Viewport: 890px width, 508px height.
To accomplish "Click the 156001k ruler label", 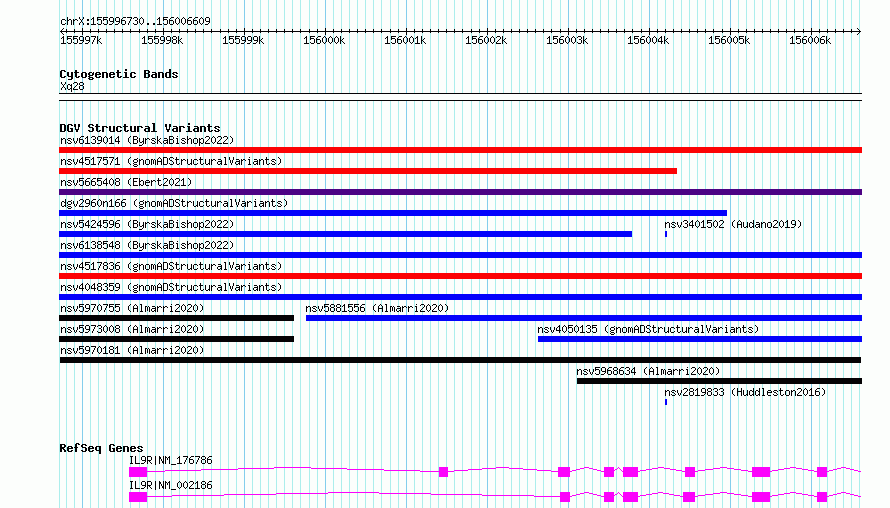I will pos(405,40).
